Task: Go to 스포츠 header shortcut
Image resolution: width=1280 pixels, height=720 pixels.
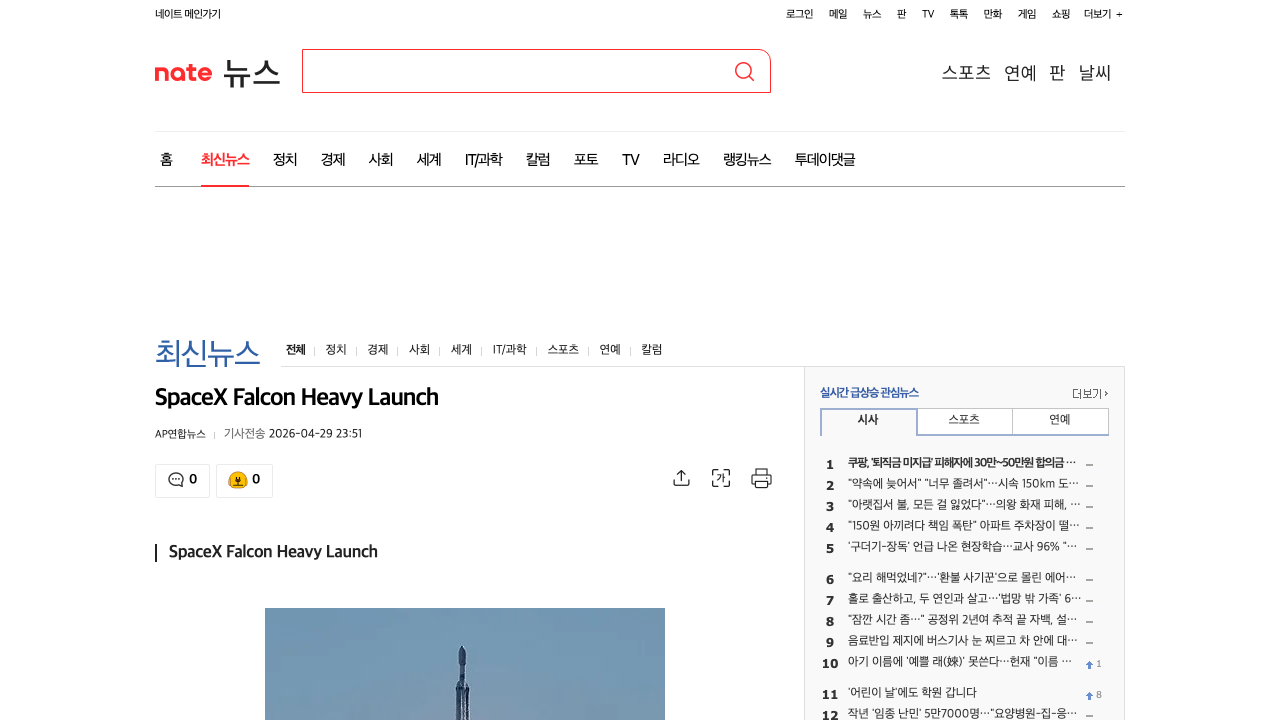Action: 966,72
